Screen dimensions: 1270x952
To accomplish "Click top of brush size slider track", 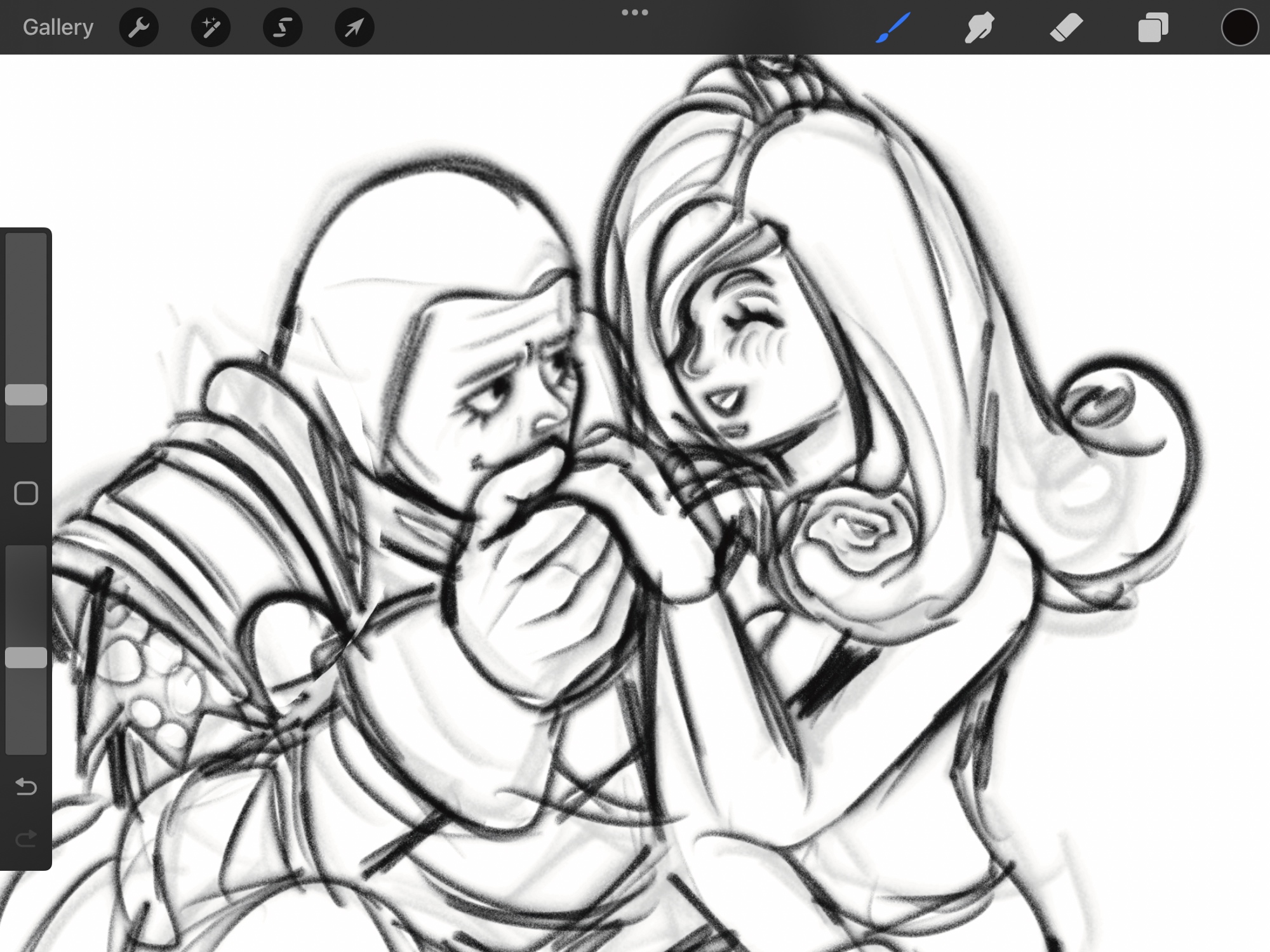I will click(26, 244).
